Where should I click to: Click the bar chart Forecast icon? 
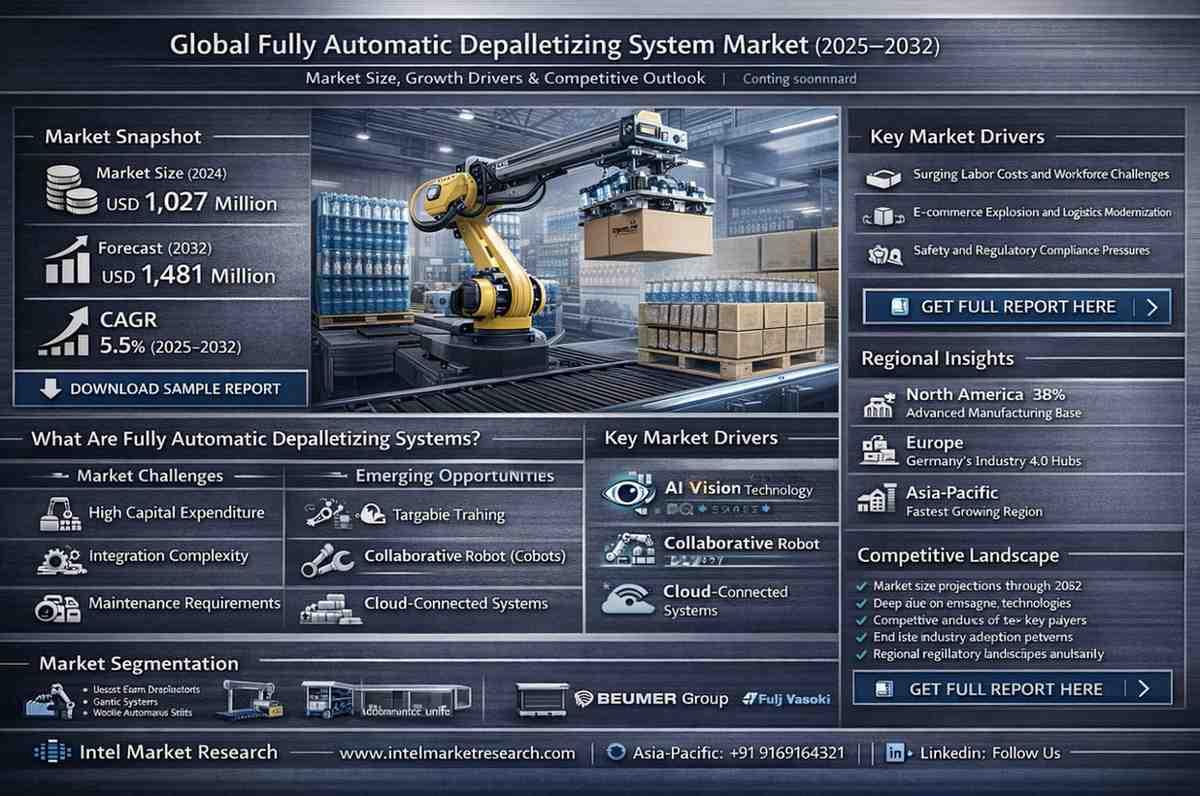tap(66, 261)
